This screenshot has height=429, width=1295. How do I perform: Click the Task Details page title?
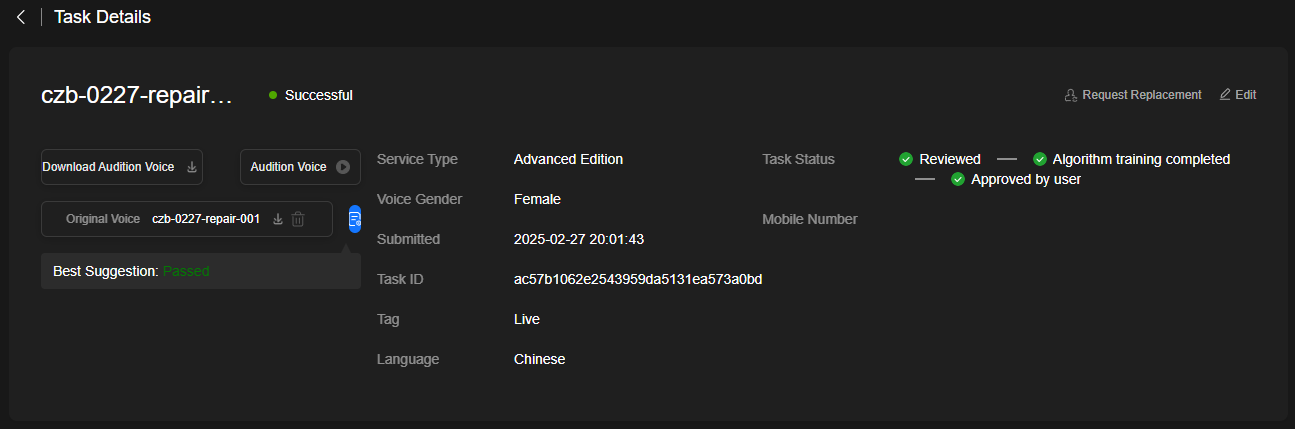[x=102, y=17]
